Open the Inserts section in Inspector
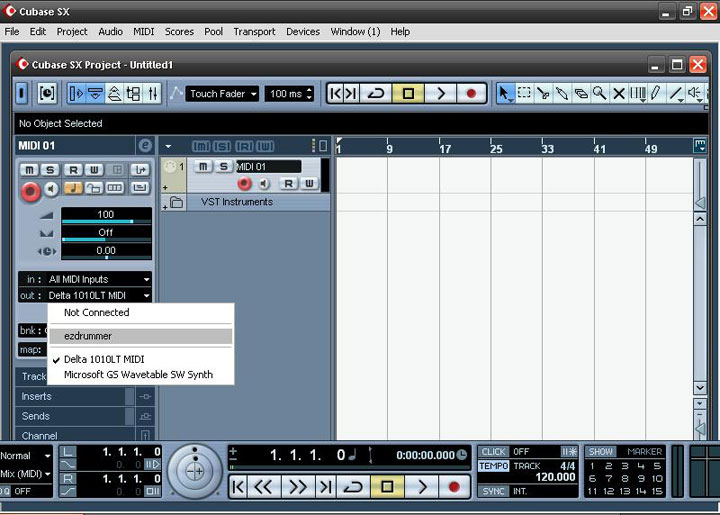This screenshot has width=720, height=515. (37, 396)
